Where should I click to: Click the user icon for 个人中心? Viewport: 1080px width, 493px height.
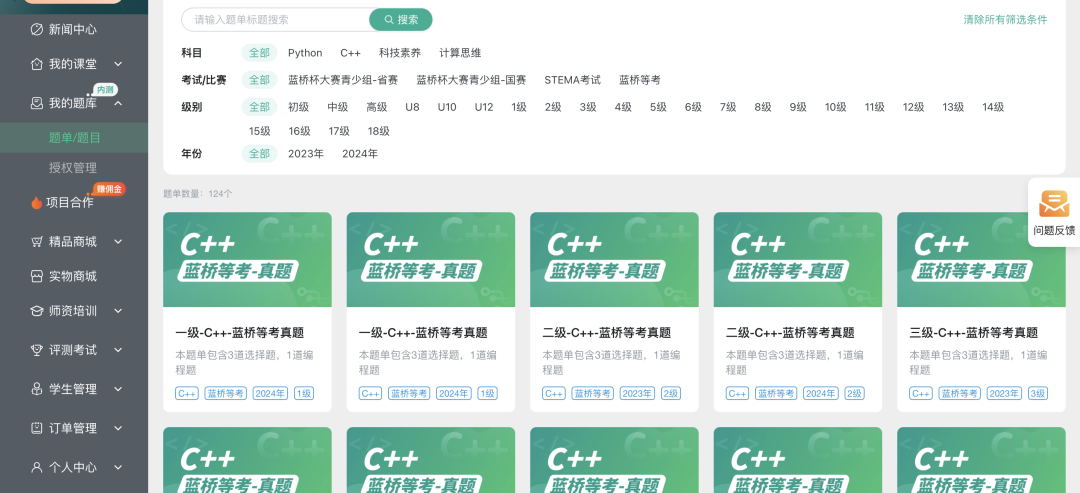(37, 467)
